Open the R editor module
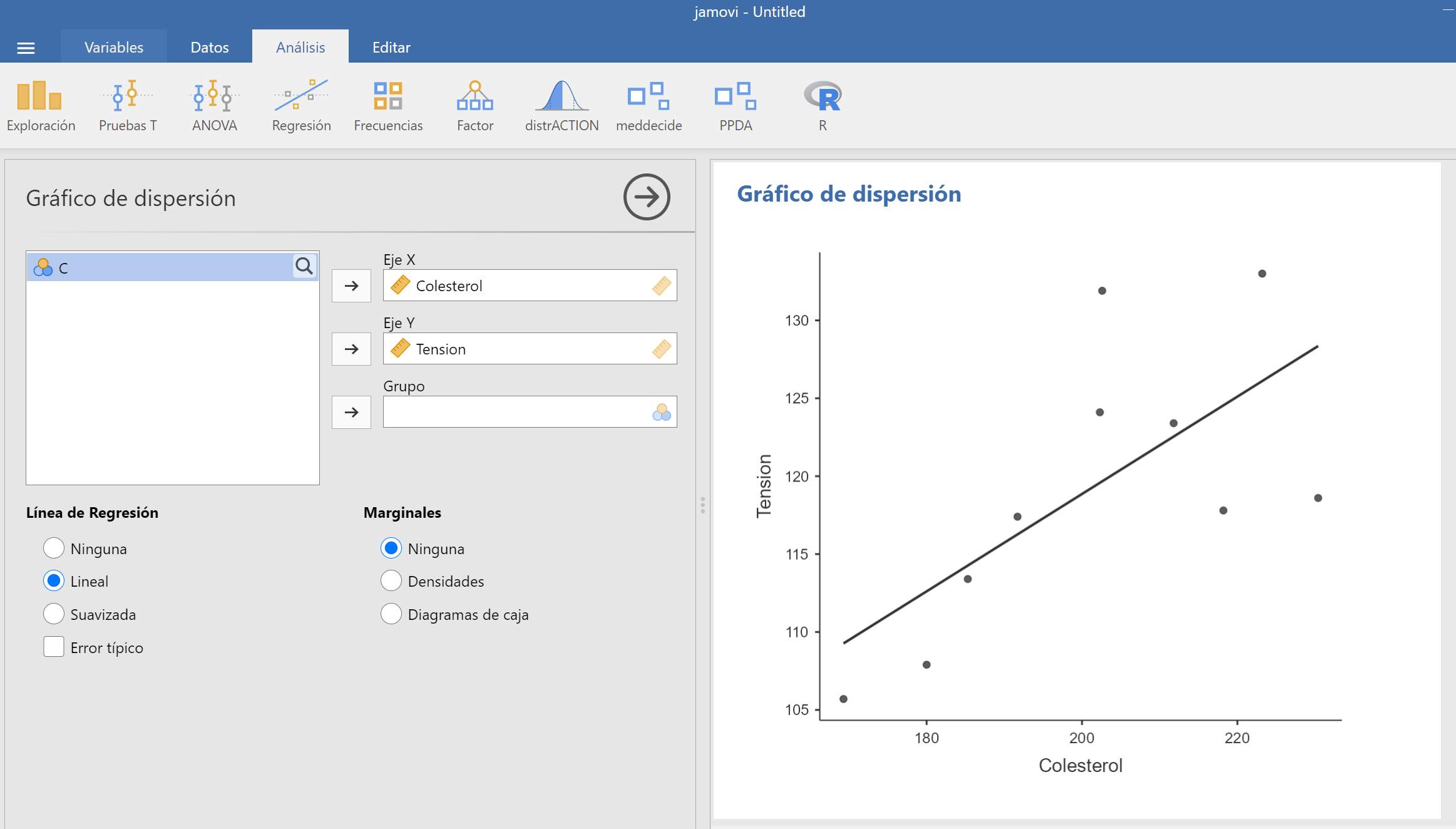 823,106
